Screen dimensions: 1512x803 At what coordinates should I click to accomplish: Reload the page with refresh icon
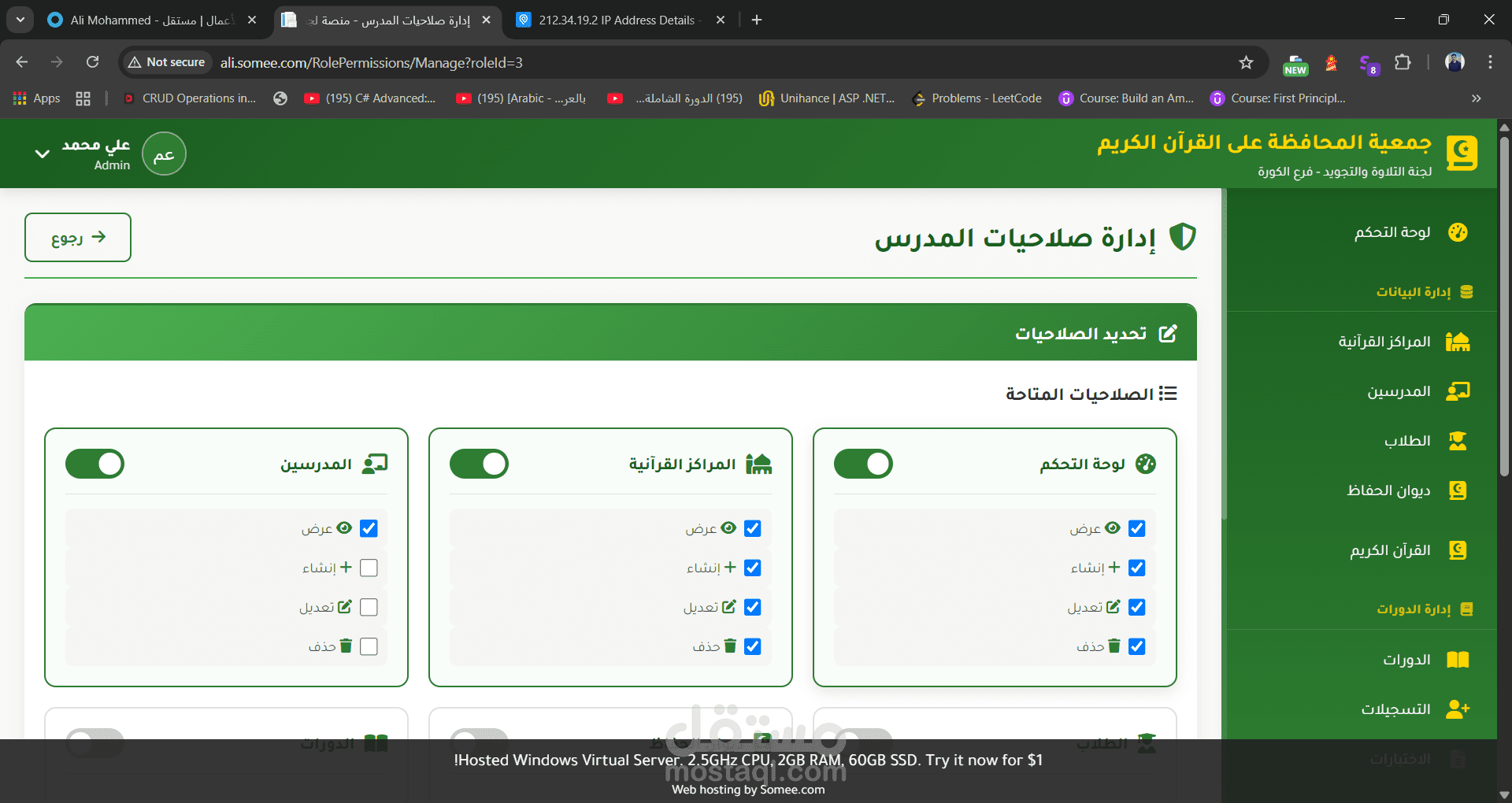(x=92, y=62)
